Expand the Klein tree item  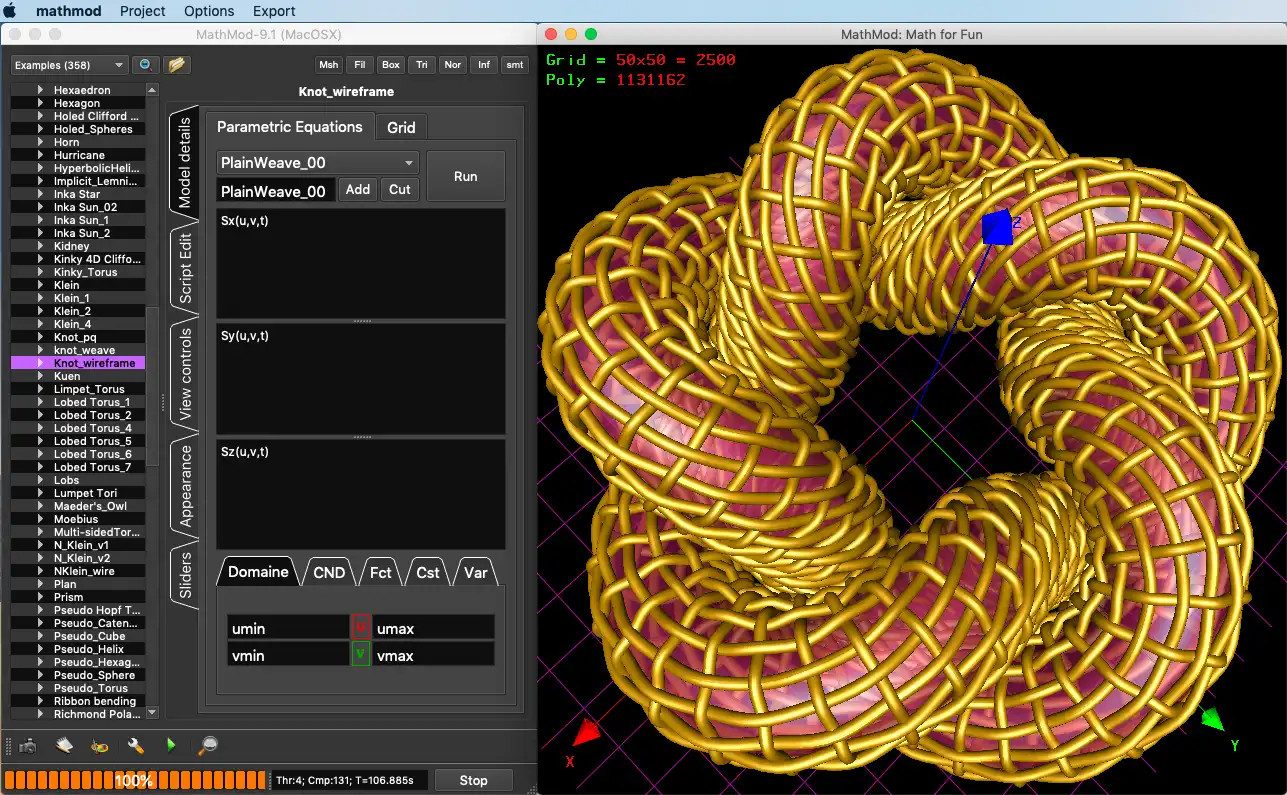click(x=40, y=285)
